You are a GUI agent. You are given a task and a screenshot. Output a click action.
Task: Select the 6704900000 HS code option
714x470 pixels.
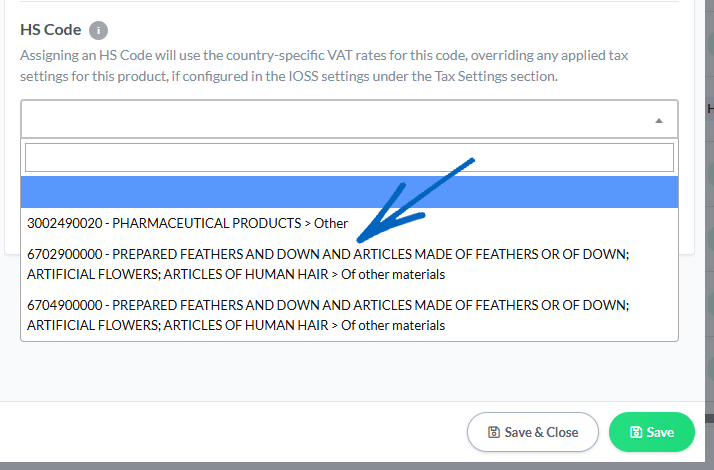[349, 315]
